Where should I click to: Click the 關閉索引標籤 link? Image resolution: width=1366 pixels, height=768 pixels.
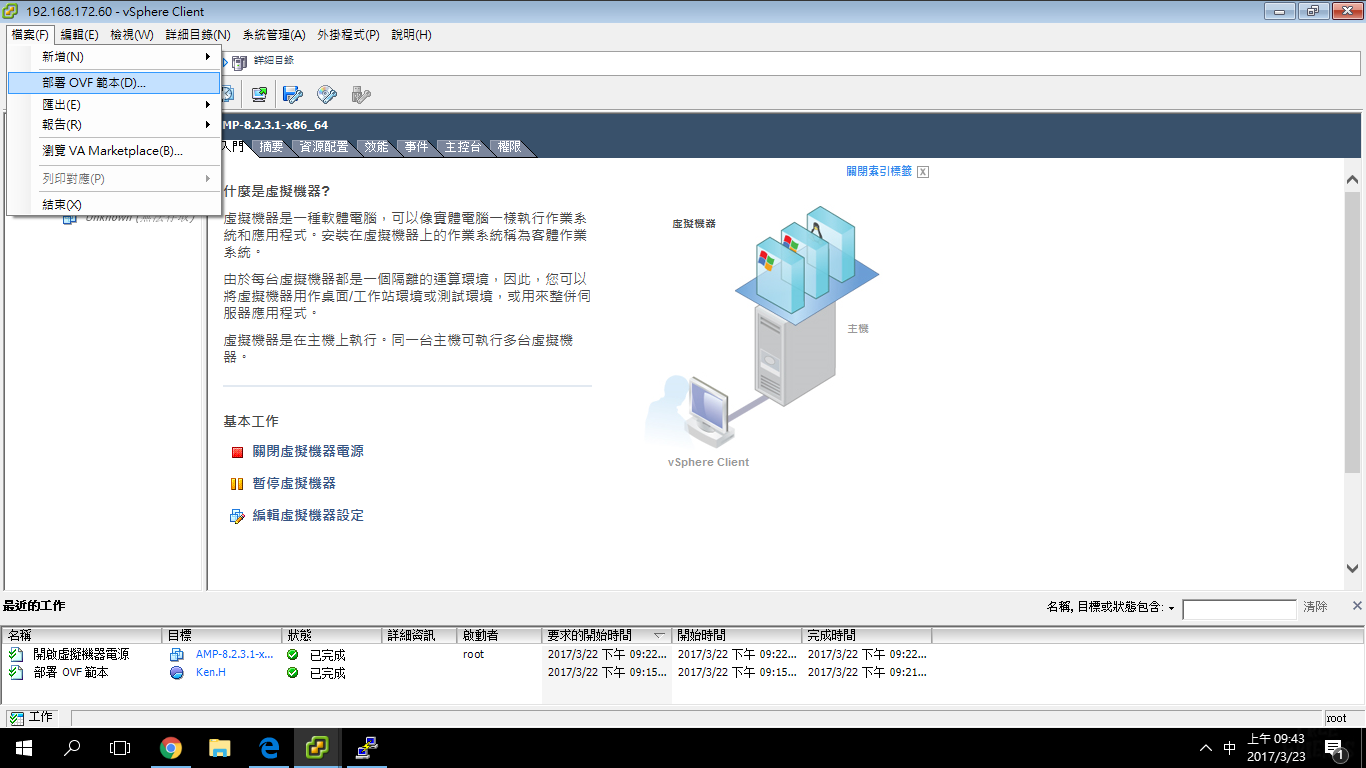point(879,171)
